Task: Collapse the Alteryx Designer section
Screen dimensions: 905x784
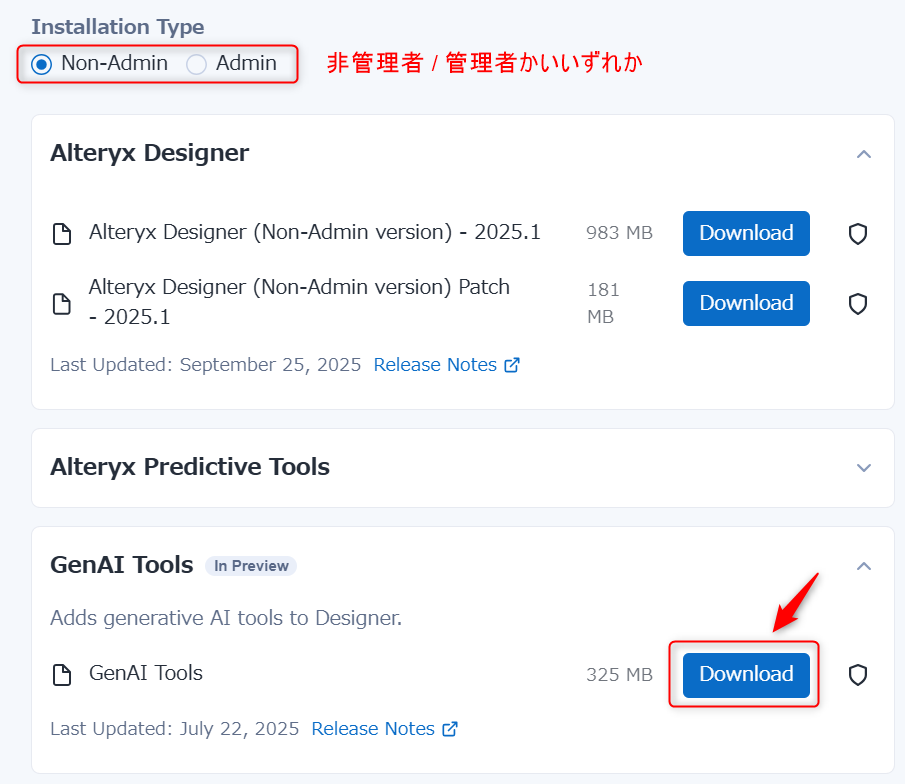Action: 864,154
